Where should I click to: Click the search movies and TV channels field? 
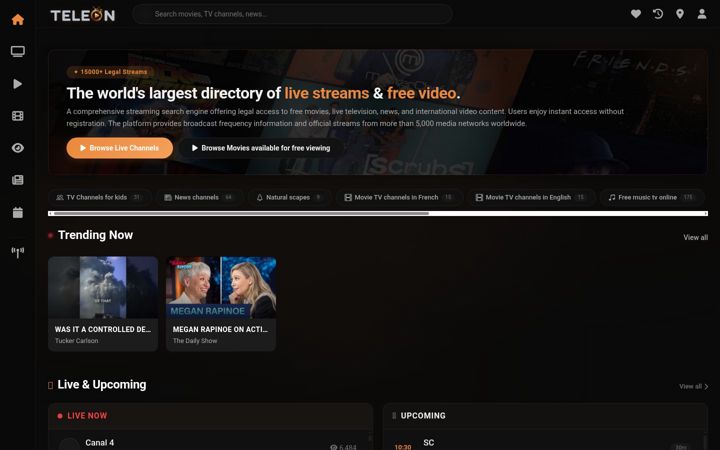[x=292, y=14]
